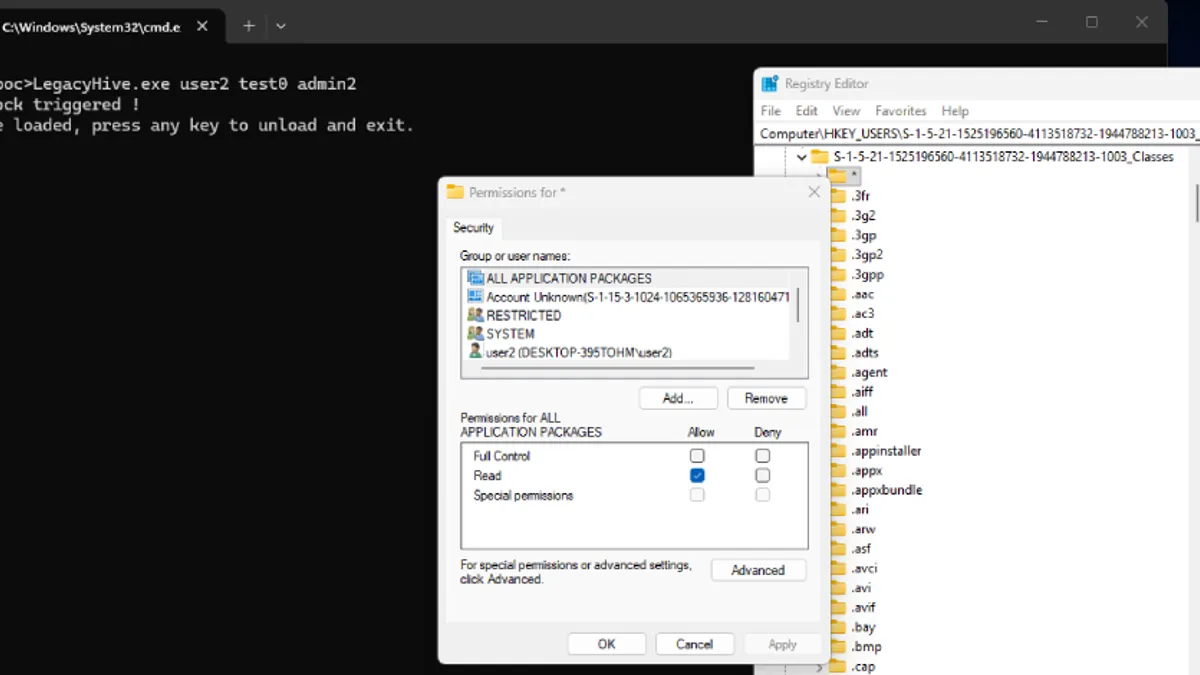Image resolution: width=1200 pixels, height=675 pixels.
Task: Select the .all folder icon
Action: point(839,411)
